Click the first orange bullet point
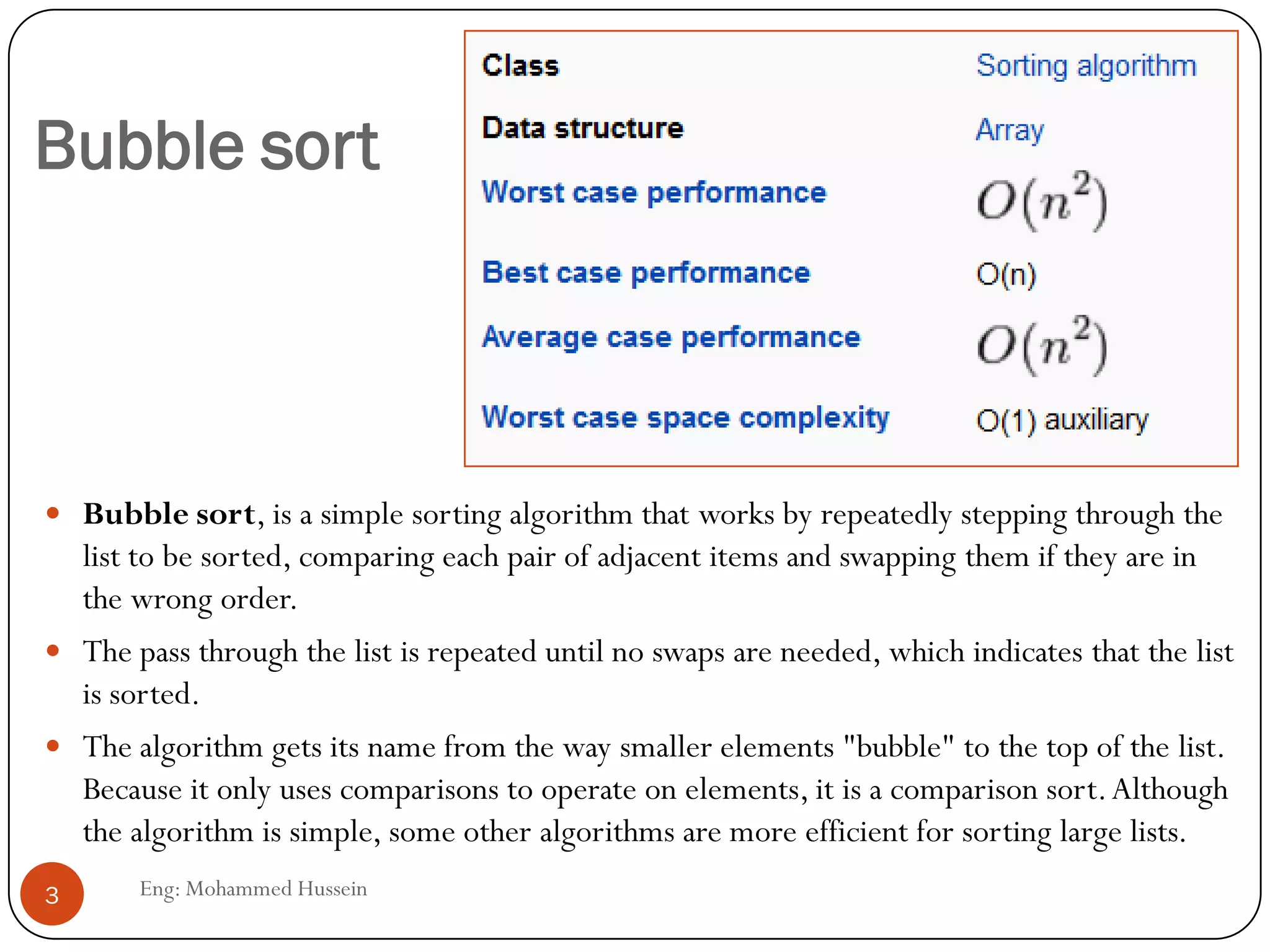Image resolution: width=1270 pixels, height=952 pixels. click(53, 513)
